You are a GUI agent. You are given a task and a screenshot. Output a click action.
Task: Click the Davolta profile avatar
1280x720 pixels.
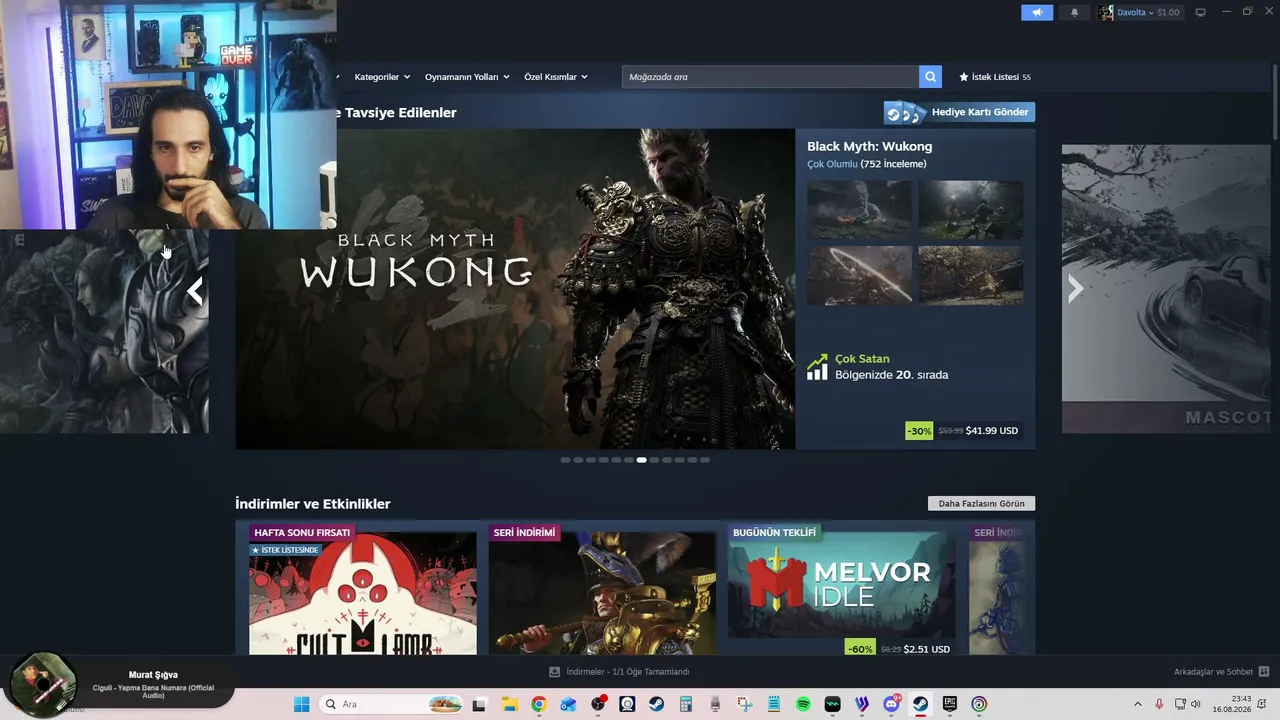[1105, 12]
